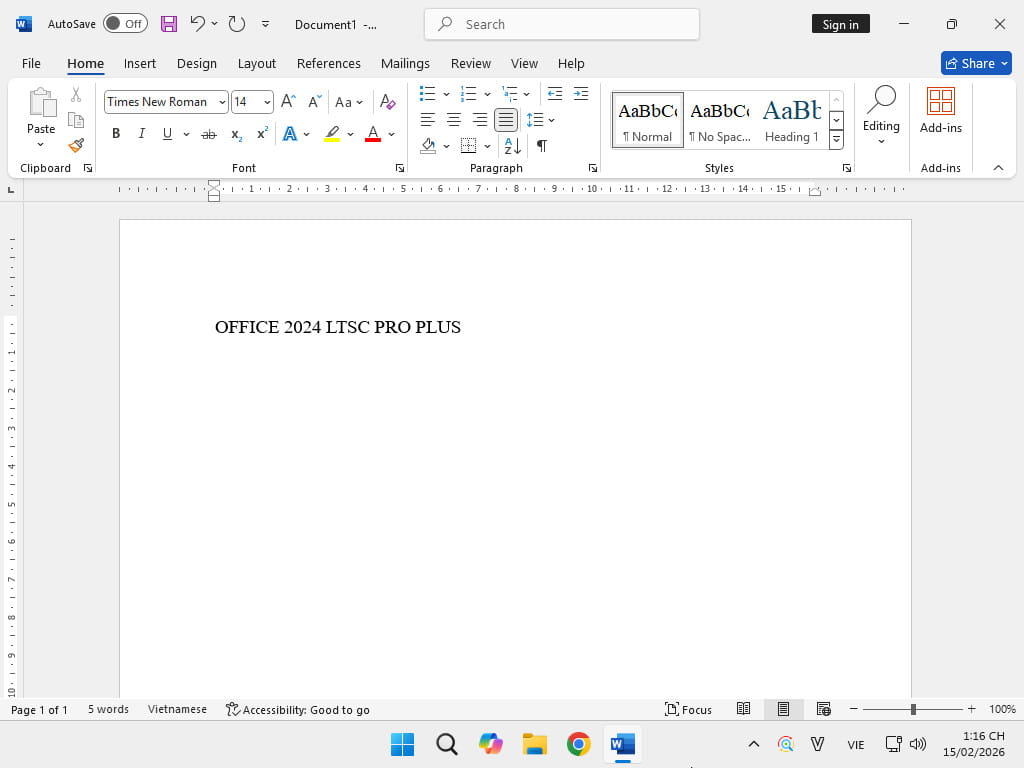Sort the selected text alphabetically
1024x768 pixels.
coord(512,146)
